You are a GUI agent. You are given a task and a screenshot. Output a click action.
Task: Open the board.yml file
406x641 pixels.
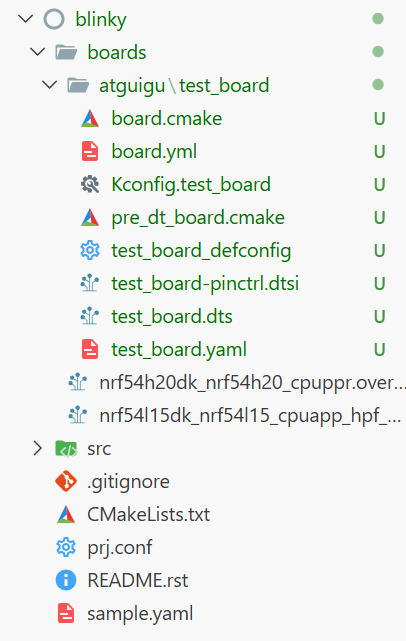[154, 152]
